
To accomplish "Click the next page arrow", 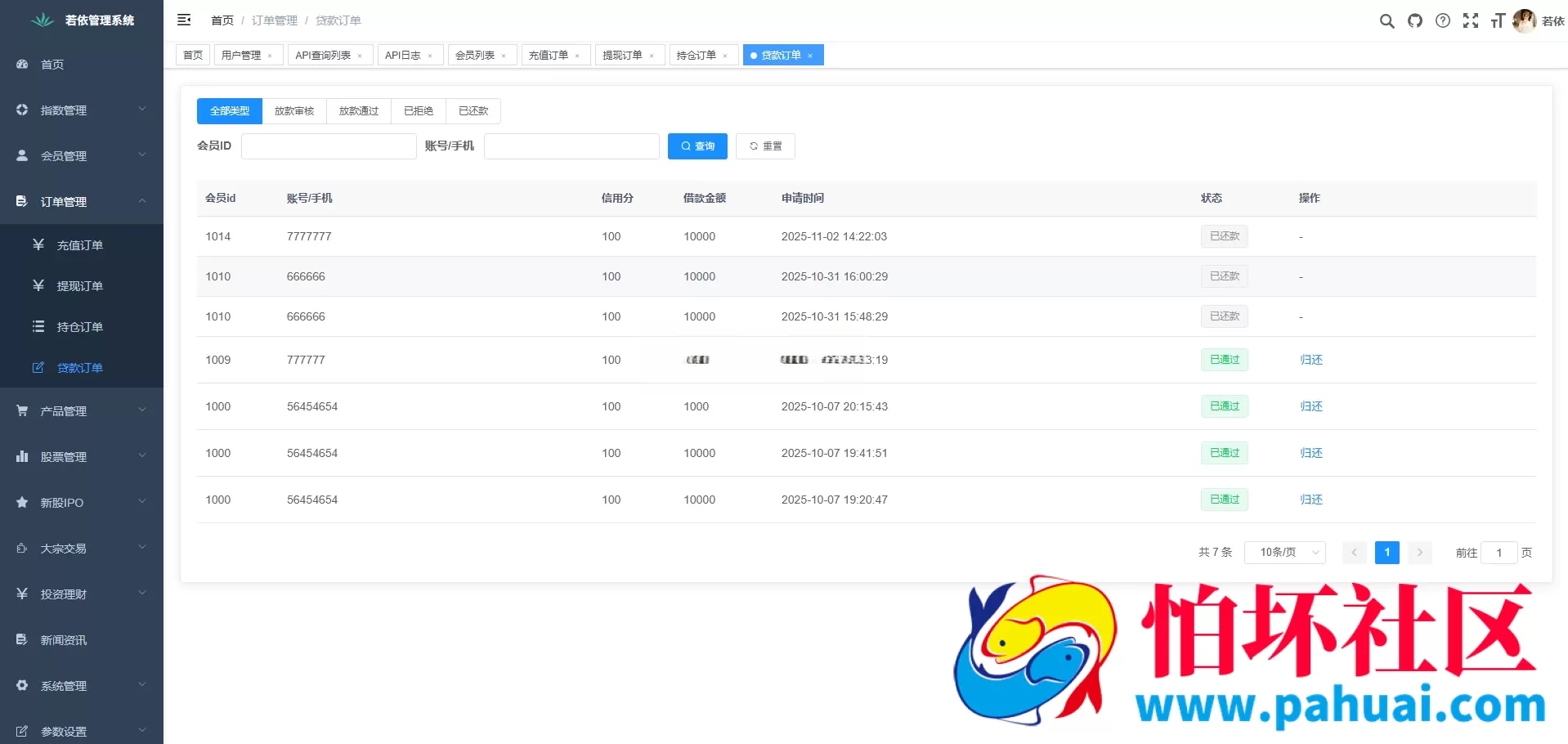I will coord(1420,553).
